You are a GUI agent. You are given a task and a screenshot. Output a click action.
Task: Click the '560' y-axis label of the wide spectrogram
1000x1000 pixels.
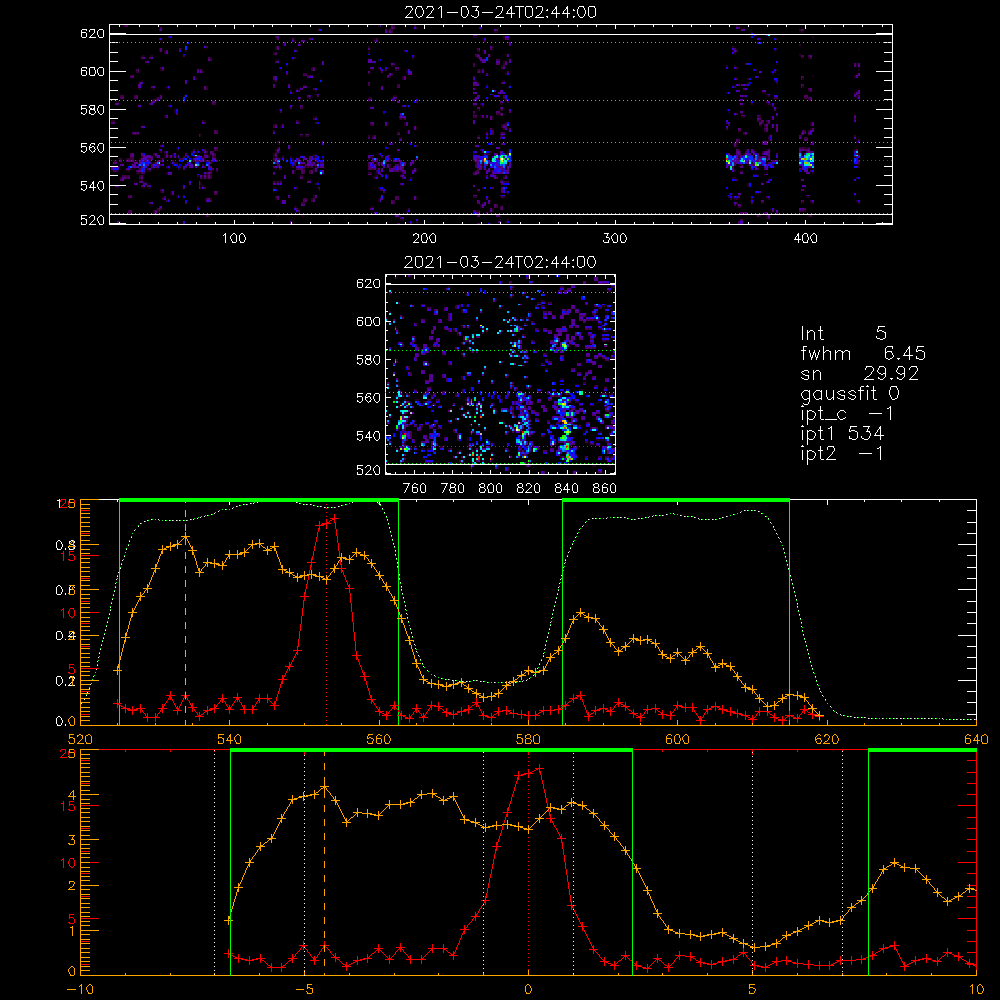tap(92, 147)
